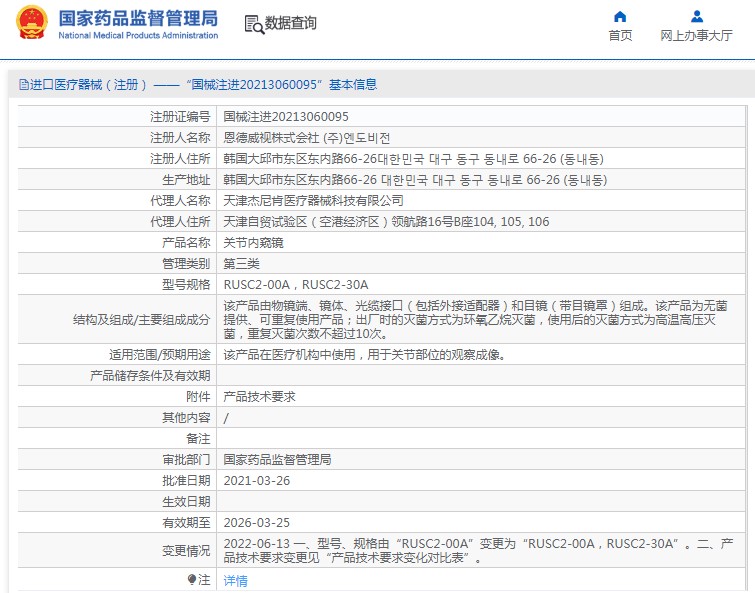755x593 pixels.
Task: Click the home icon above 首页
Action: point(620,16)
